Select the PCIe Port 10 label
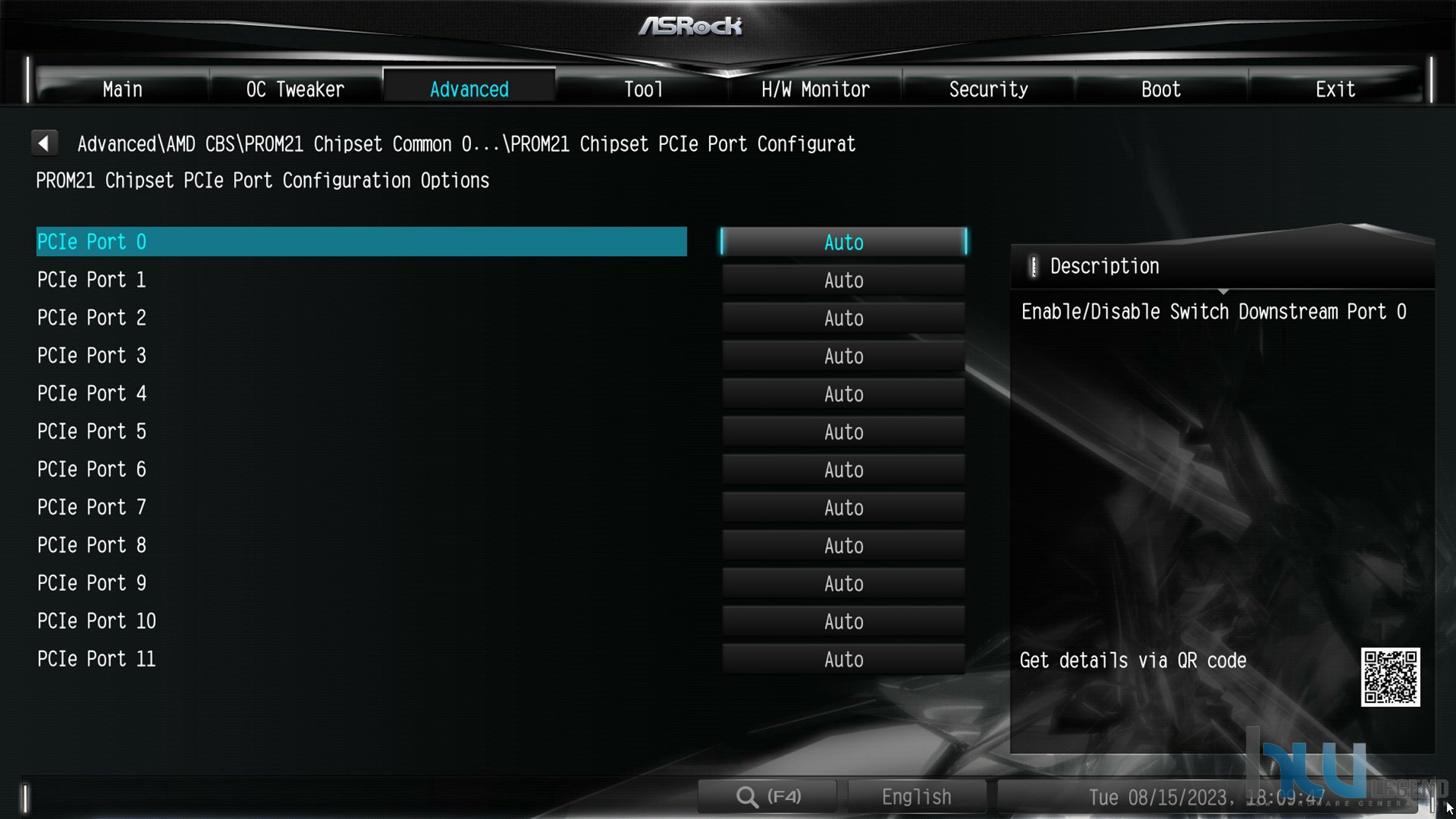 (x=97, y=621)
